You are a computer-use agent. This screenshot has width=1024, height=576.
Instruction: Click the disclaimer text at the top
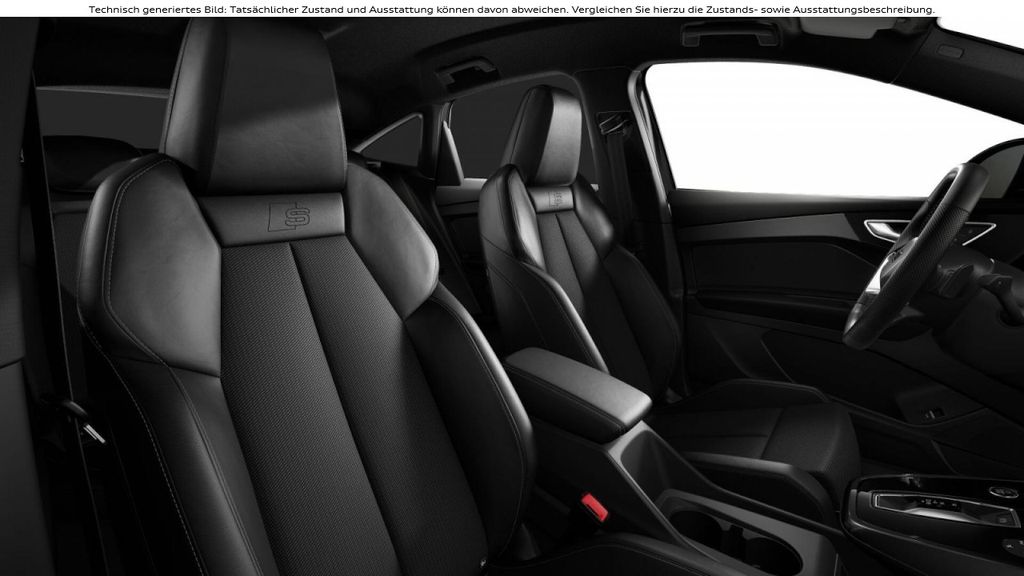coord(512,9)
